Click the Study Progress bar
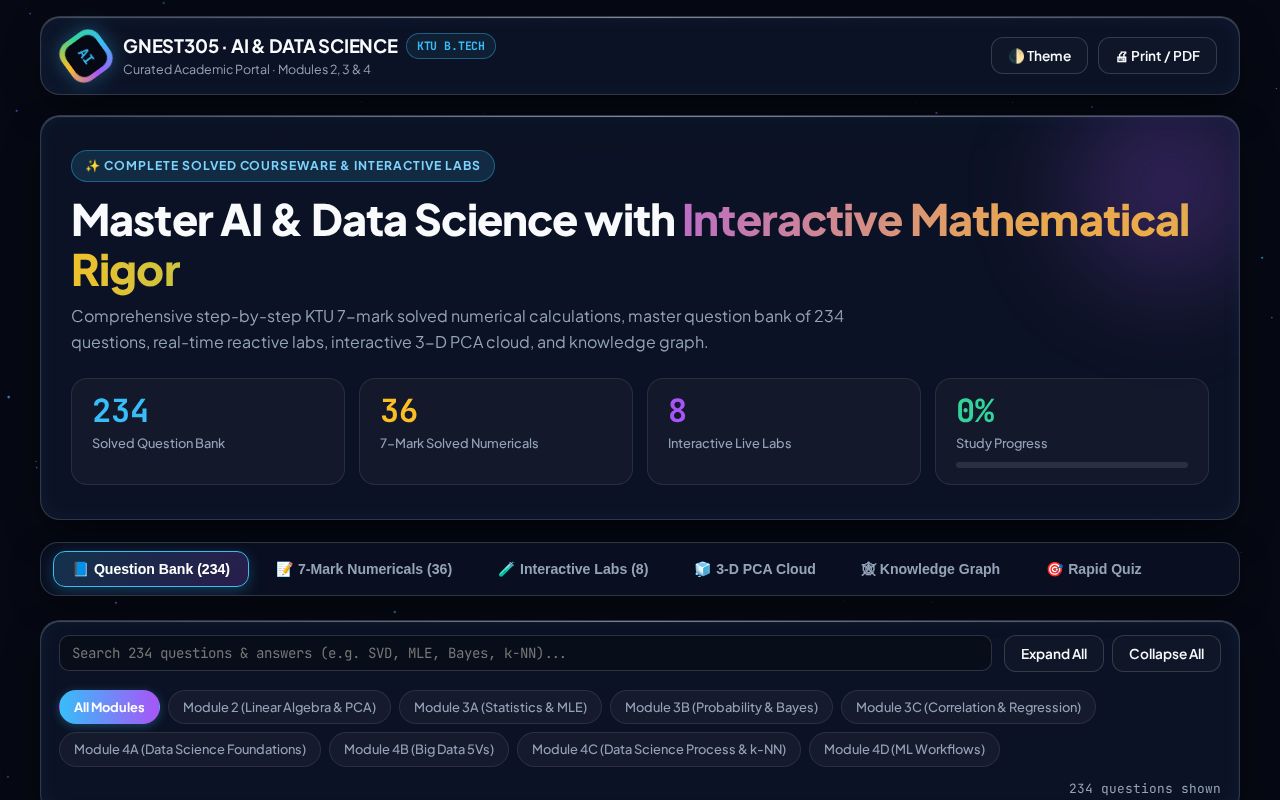 (1072, 465)
